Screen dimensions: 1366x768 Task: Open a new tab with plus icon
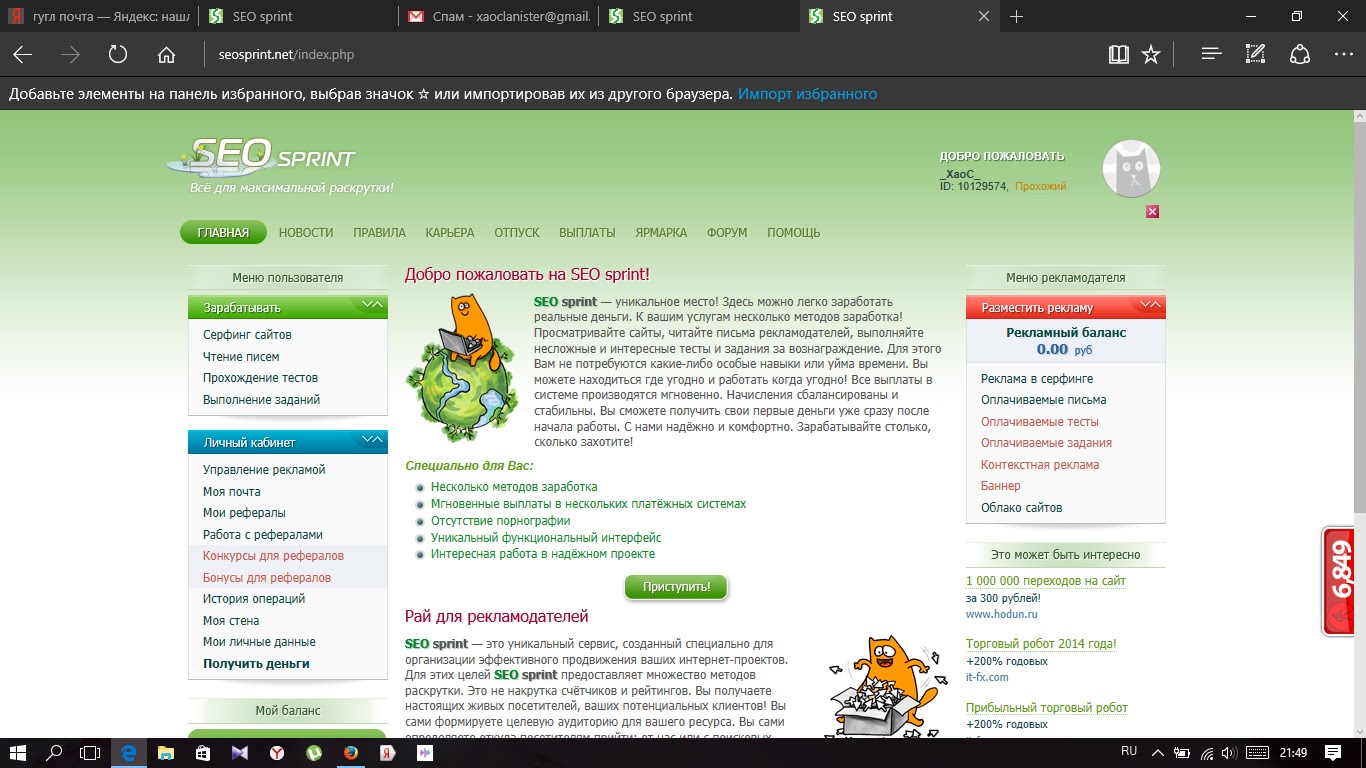(1017, 16)
